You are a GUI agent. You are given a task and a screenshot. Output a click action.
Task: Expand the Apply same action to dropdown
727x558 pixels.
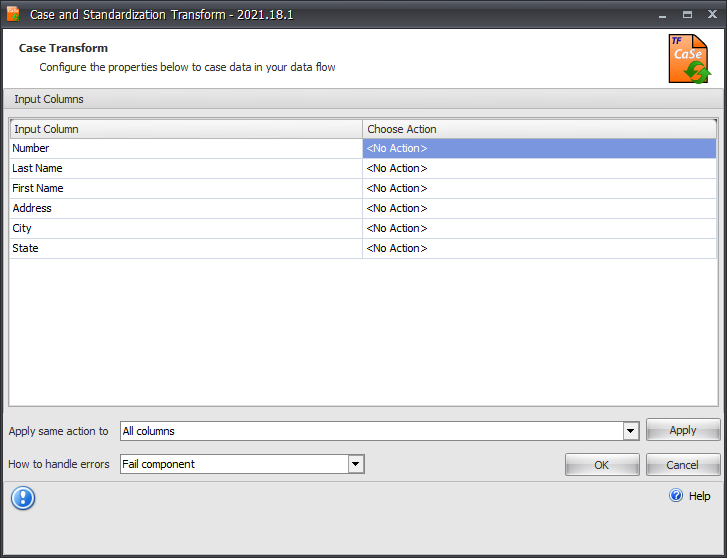click(x=630, y=431)
